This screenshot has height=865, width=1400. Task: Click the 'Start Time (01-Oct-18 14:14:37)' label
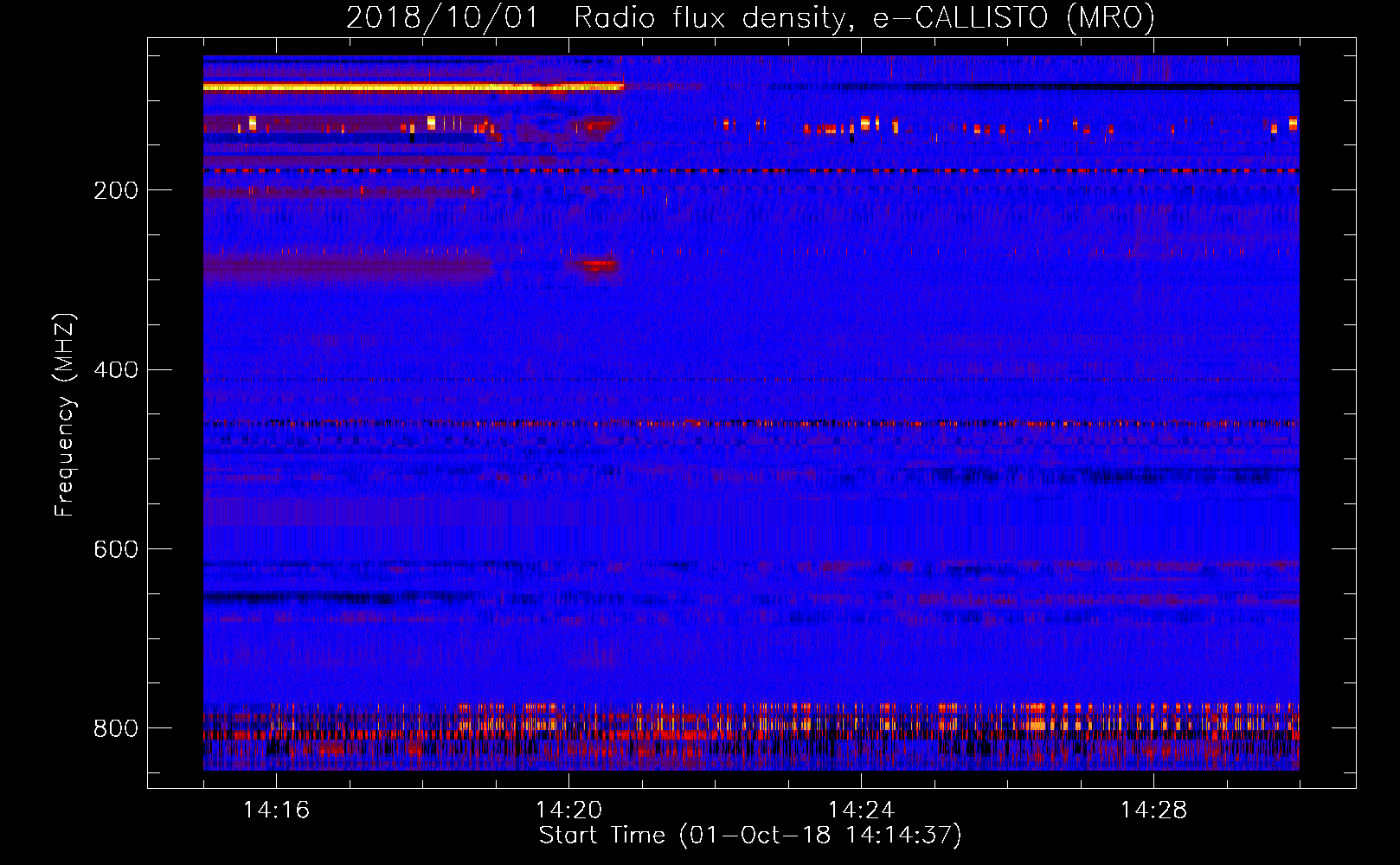coord(750,836)
